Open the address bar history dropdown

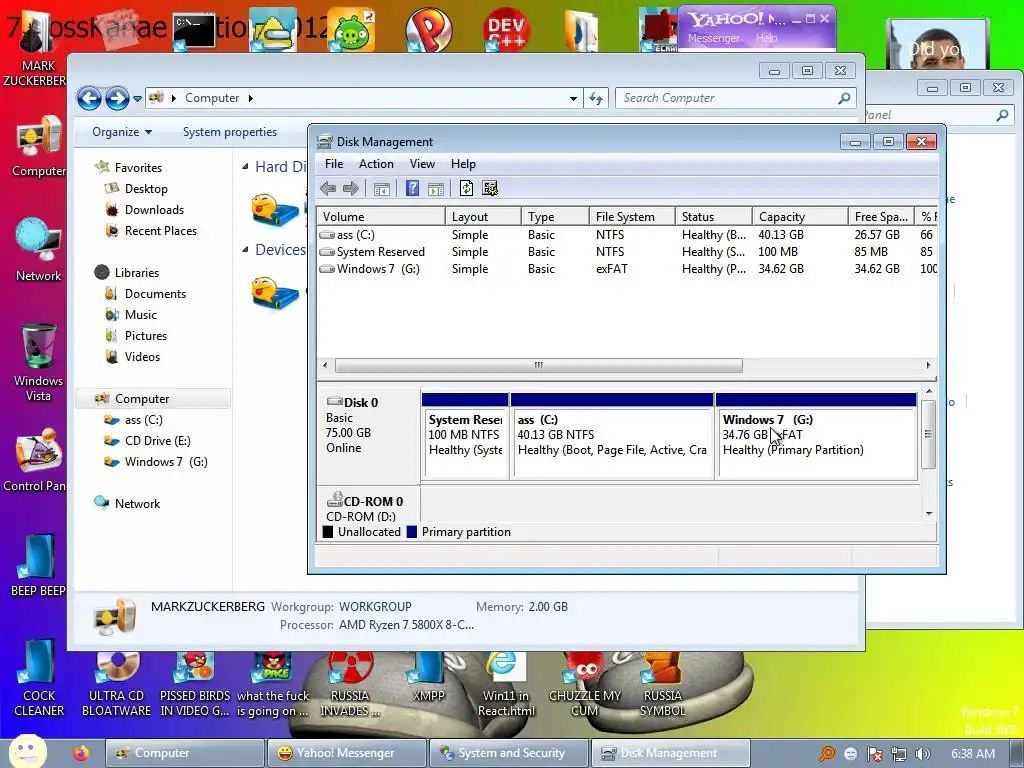(573, 99)
